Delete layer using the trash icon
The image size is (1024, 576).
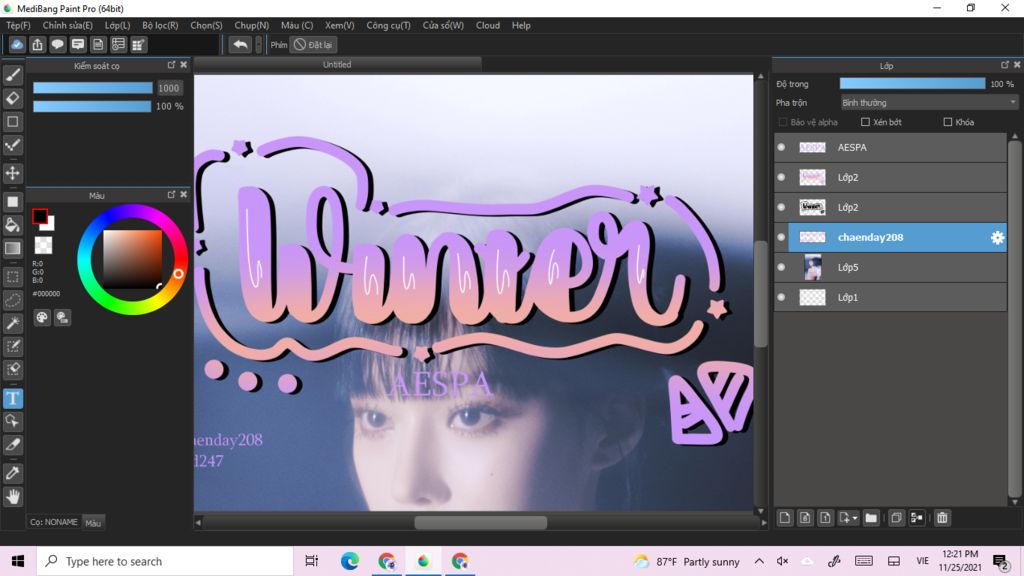tap(942, 518)
